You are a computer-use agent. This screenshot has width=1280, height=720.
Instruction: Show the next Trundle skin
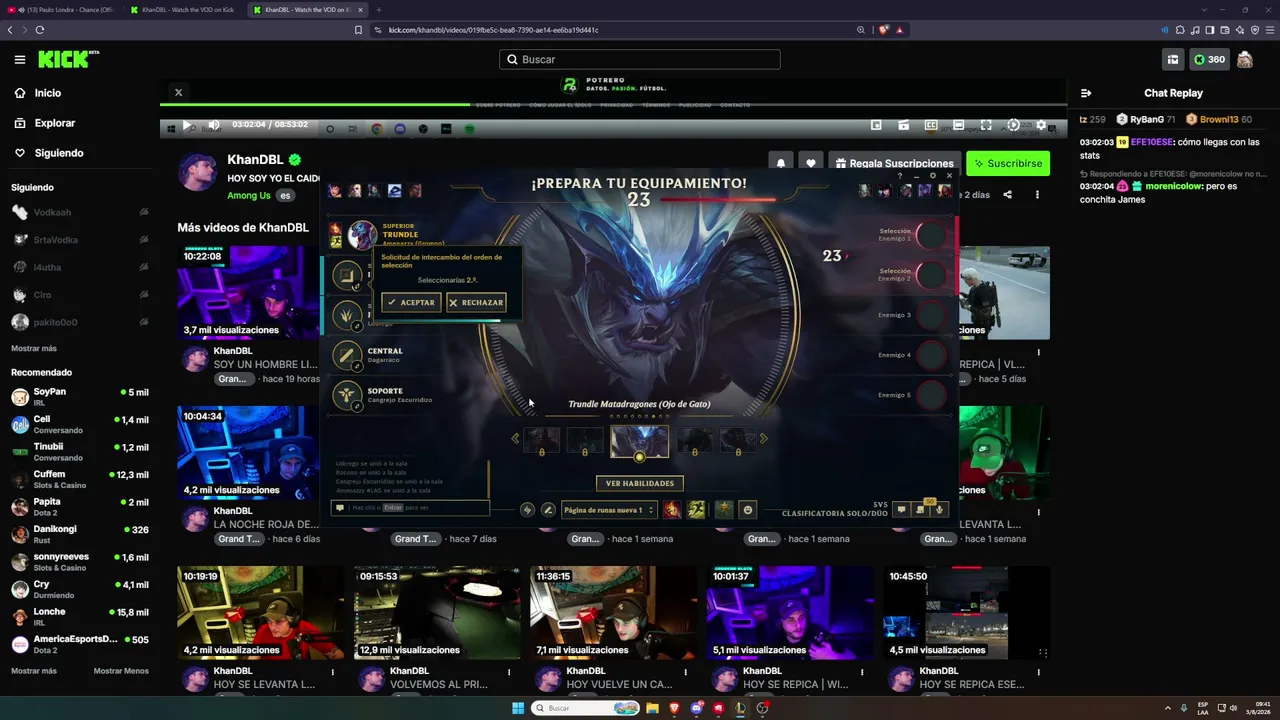(764, 439)
